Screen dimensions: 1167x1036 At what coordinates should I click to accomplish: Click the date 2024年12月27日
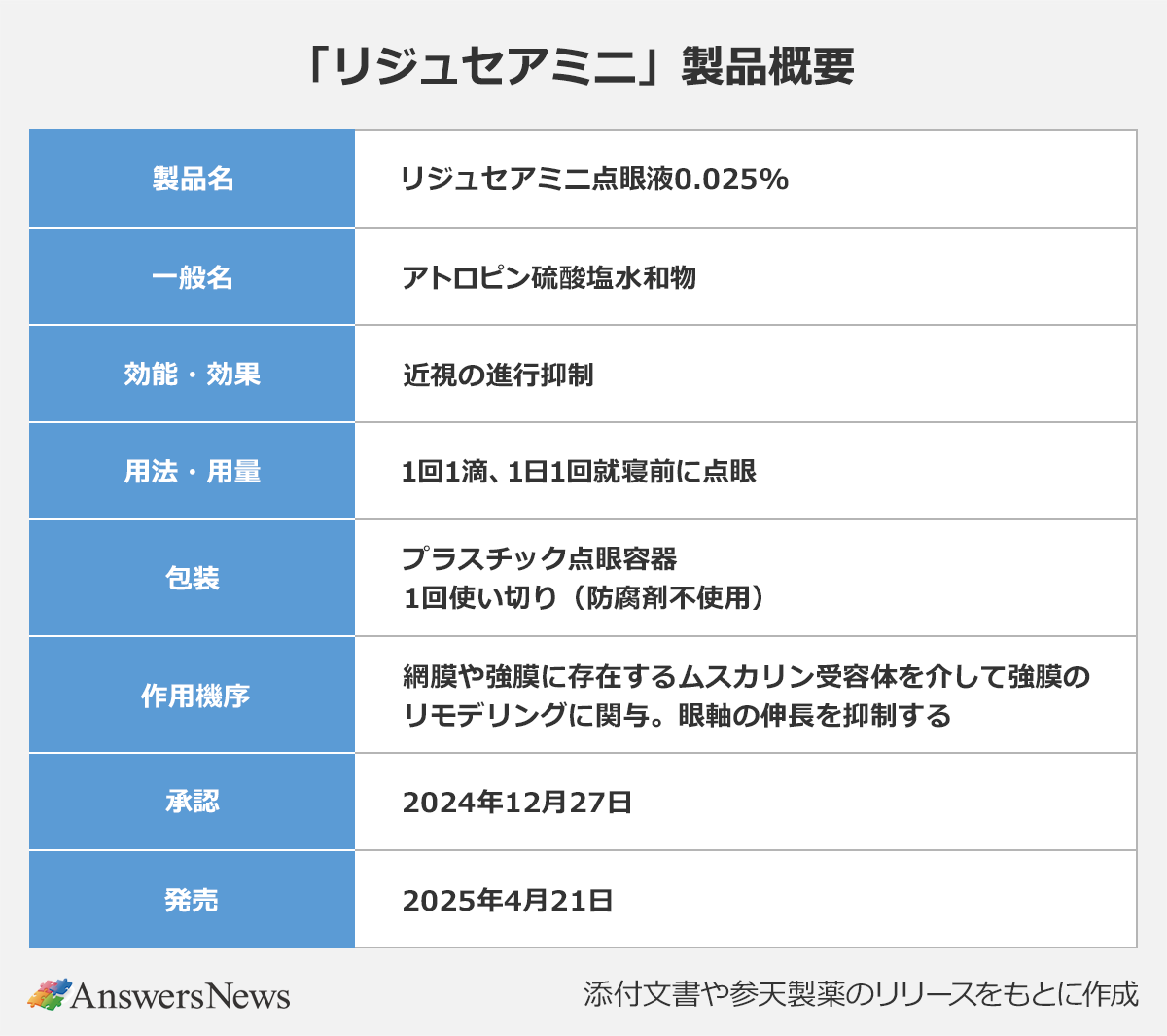point(517,803)
